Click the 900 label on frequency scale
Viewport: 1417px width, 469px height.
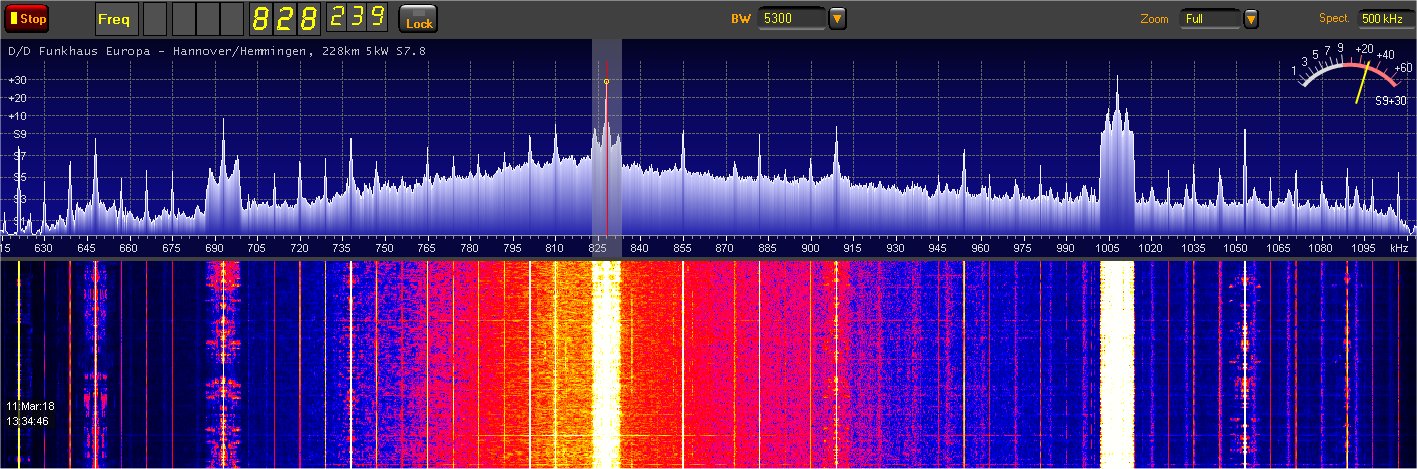[808, 247]
